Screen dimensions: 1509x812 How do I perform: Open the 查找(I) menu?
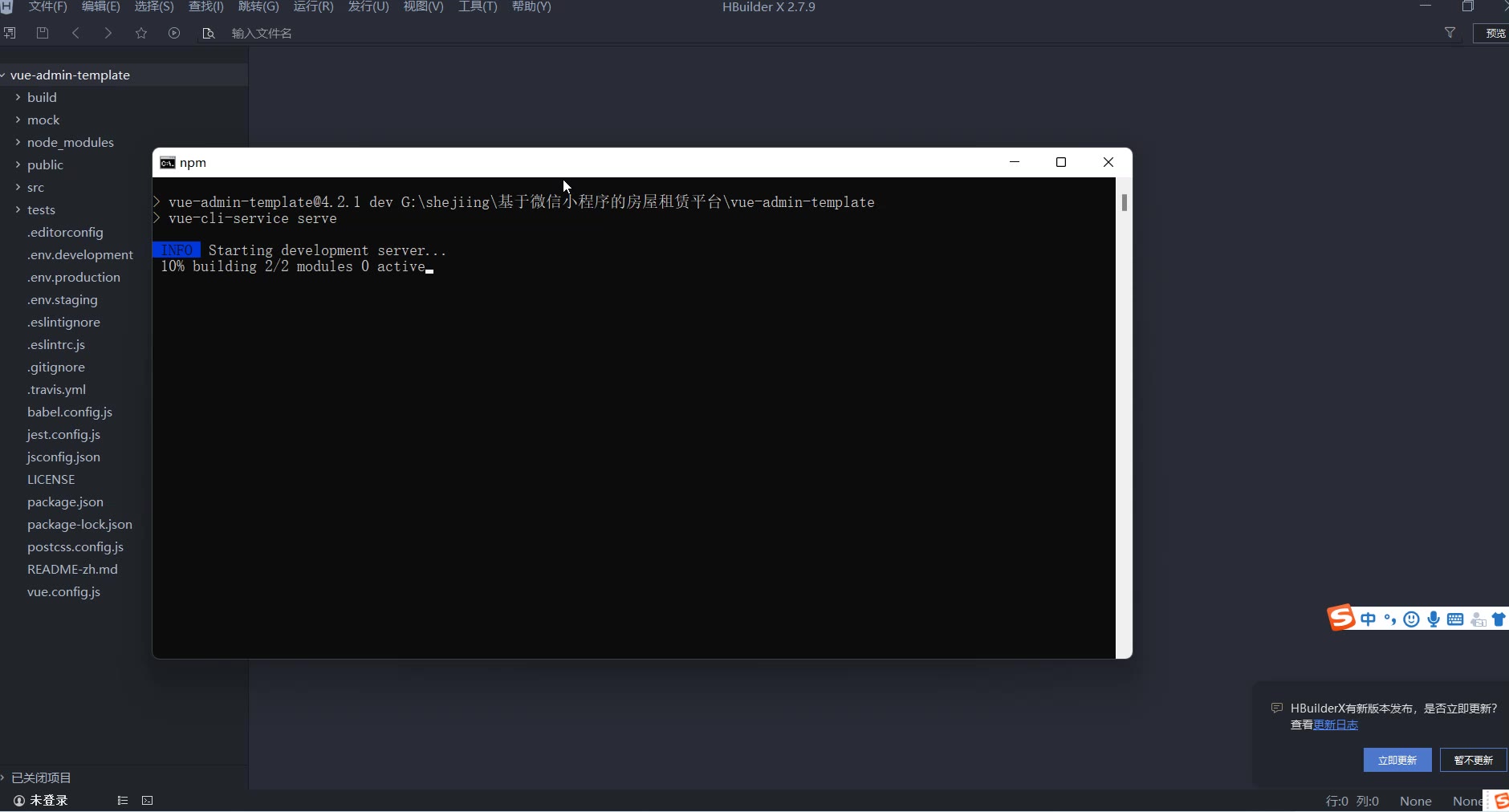click(x=205, y=7)
